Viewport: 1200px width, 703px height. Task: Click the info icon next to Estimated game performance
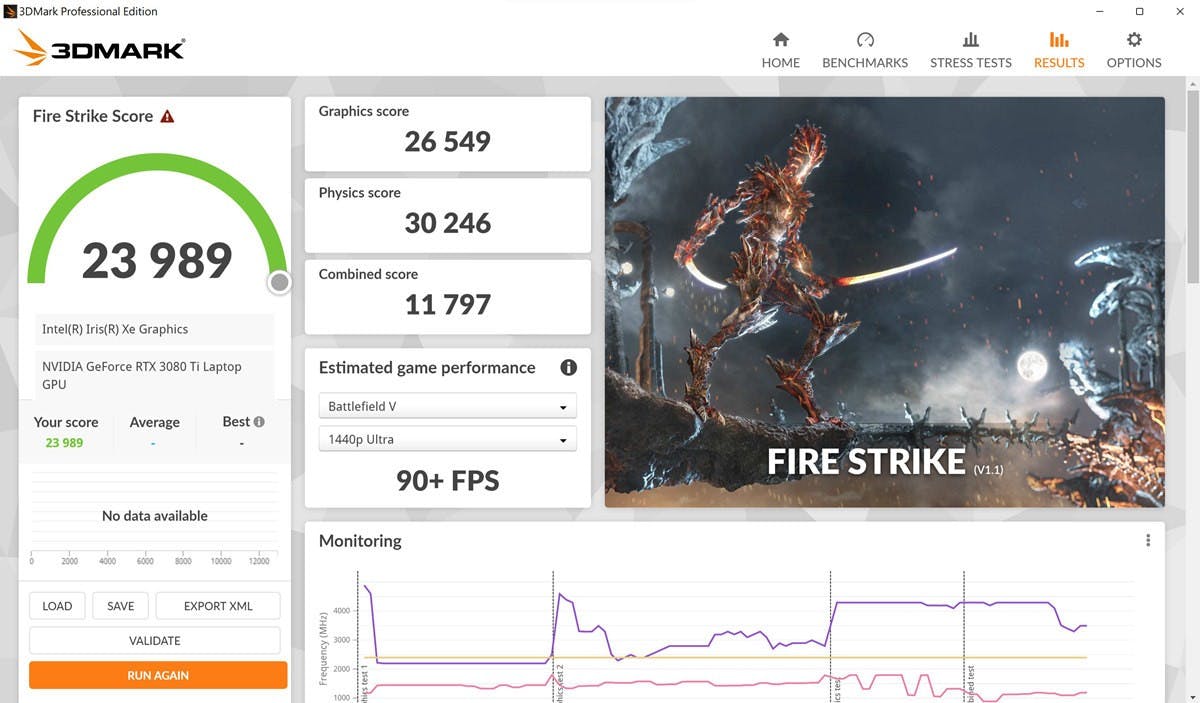(x=568, y=367)
